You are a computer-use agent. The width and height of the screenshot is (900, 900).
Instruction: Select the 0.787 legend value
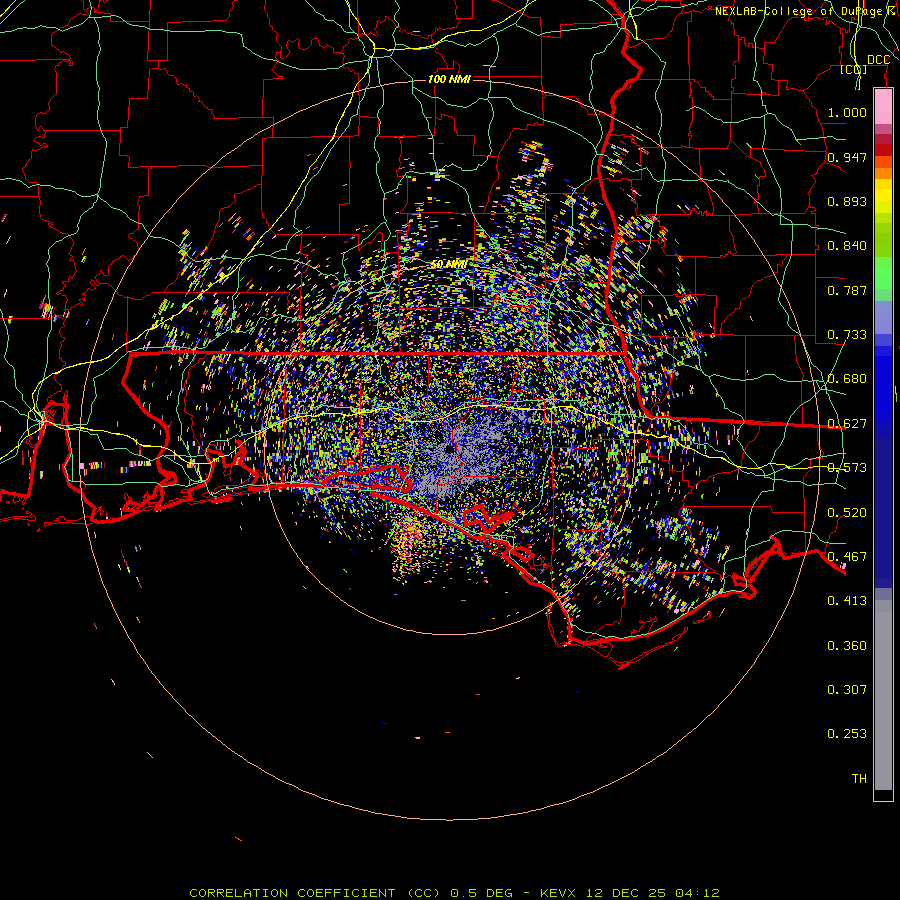(847, 290)
